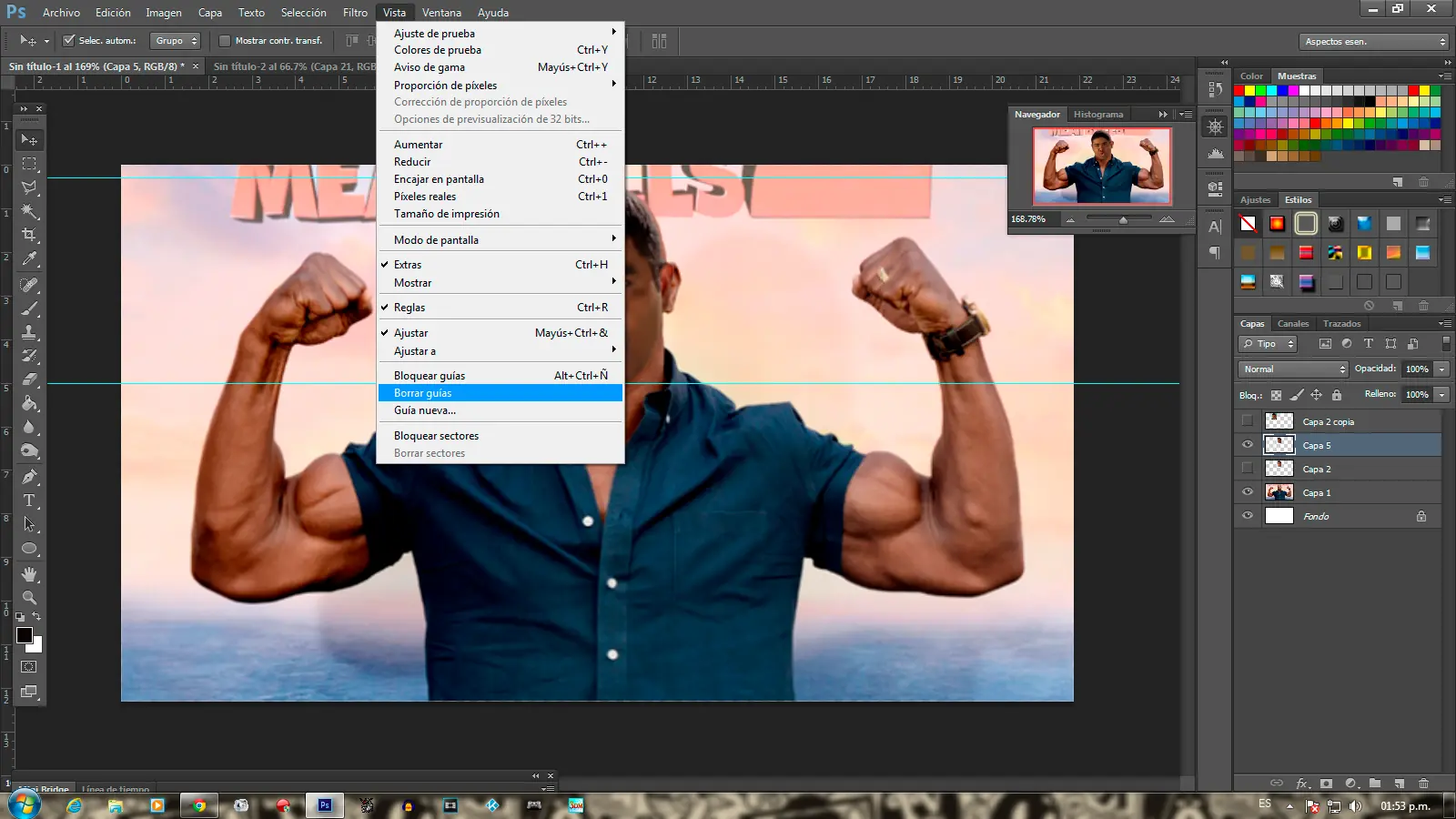Expand Ajuste de prueba submenu

[x=500, y=33]
